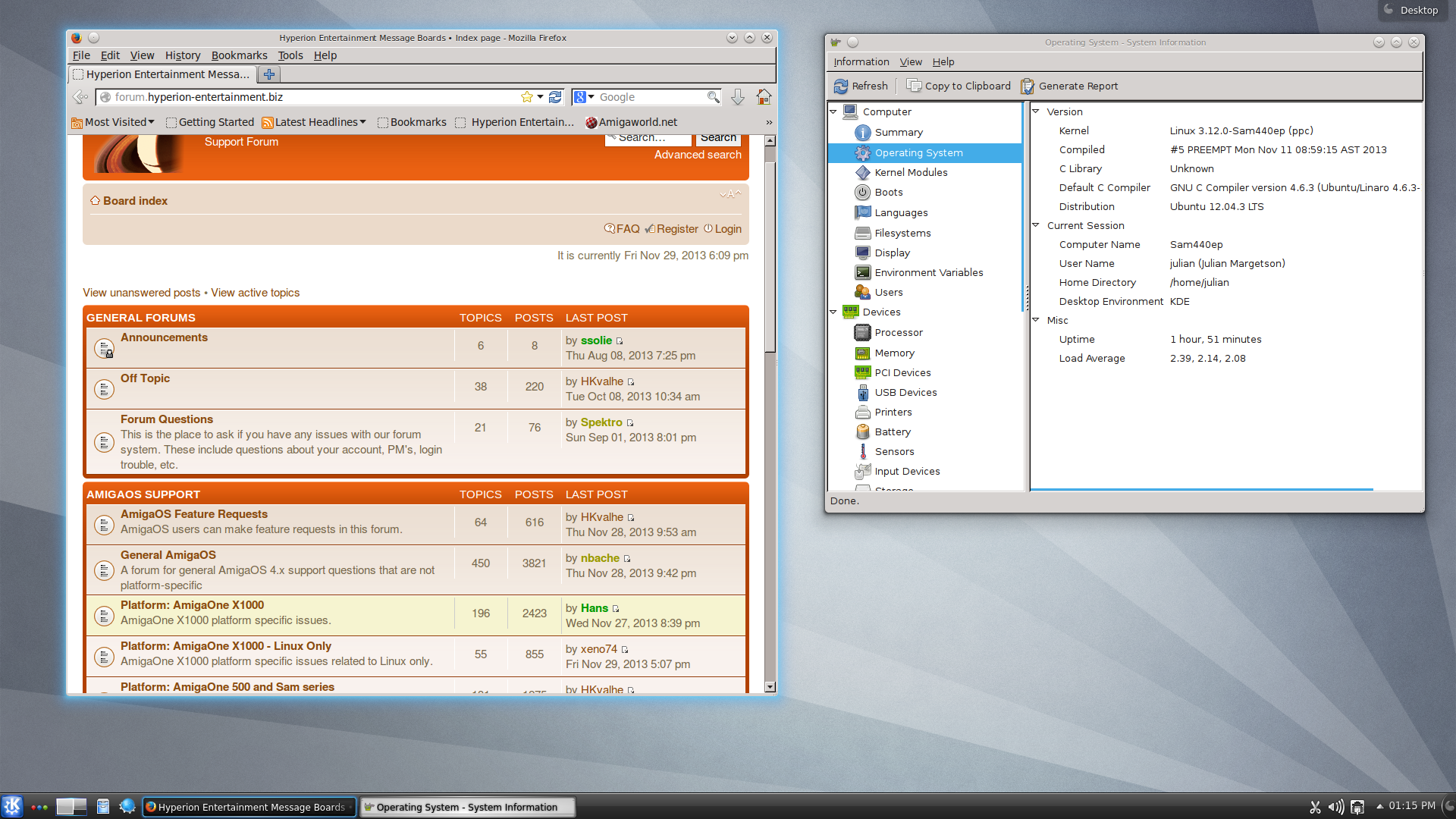Collapse the Computer tree node
Viewport: 1456px width, 819px height.
click(833, 111)
